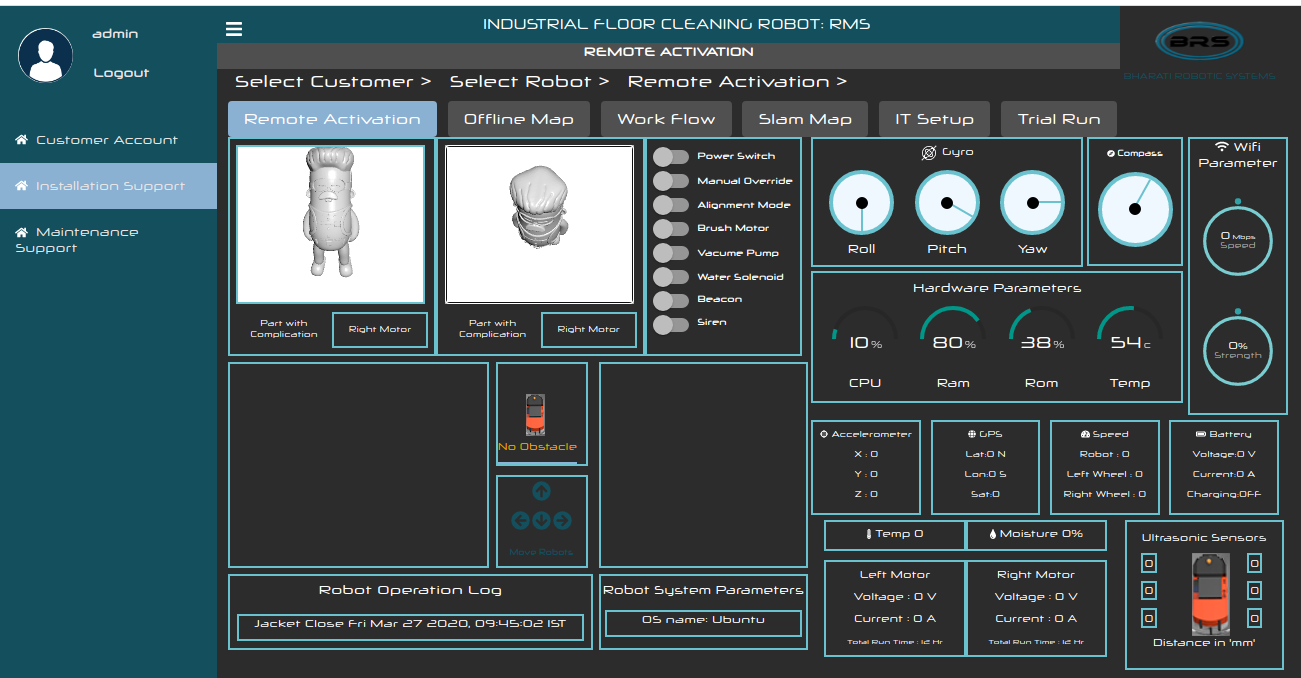
Task: Toggle the Water Solenoid switch
Action: coord(671,276)
